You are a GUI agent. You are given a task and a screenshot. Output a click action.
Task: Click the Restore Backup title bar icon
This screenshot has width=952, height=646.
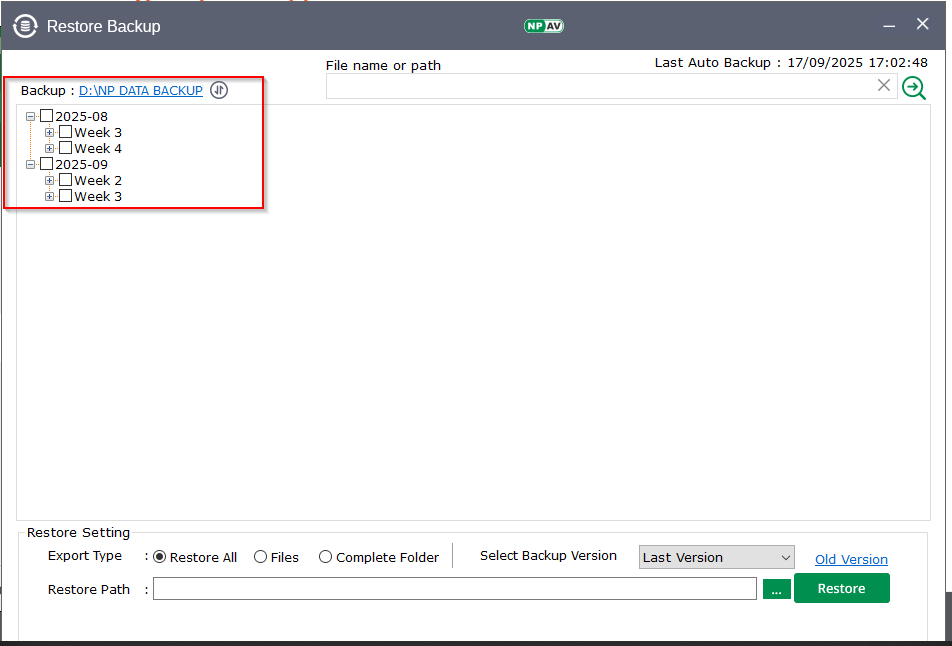(x=25, y=26)
